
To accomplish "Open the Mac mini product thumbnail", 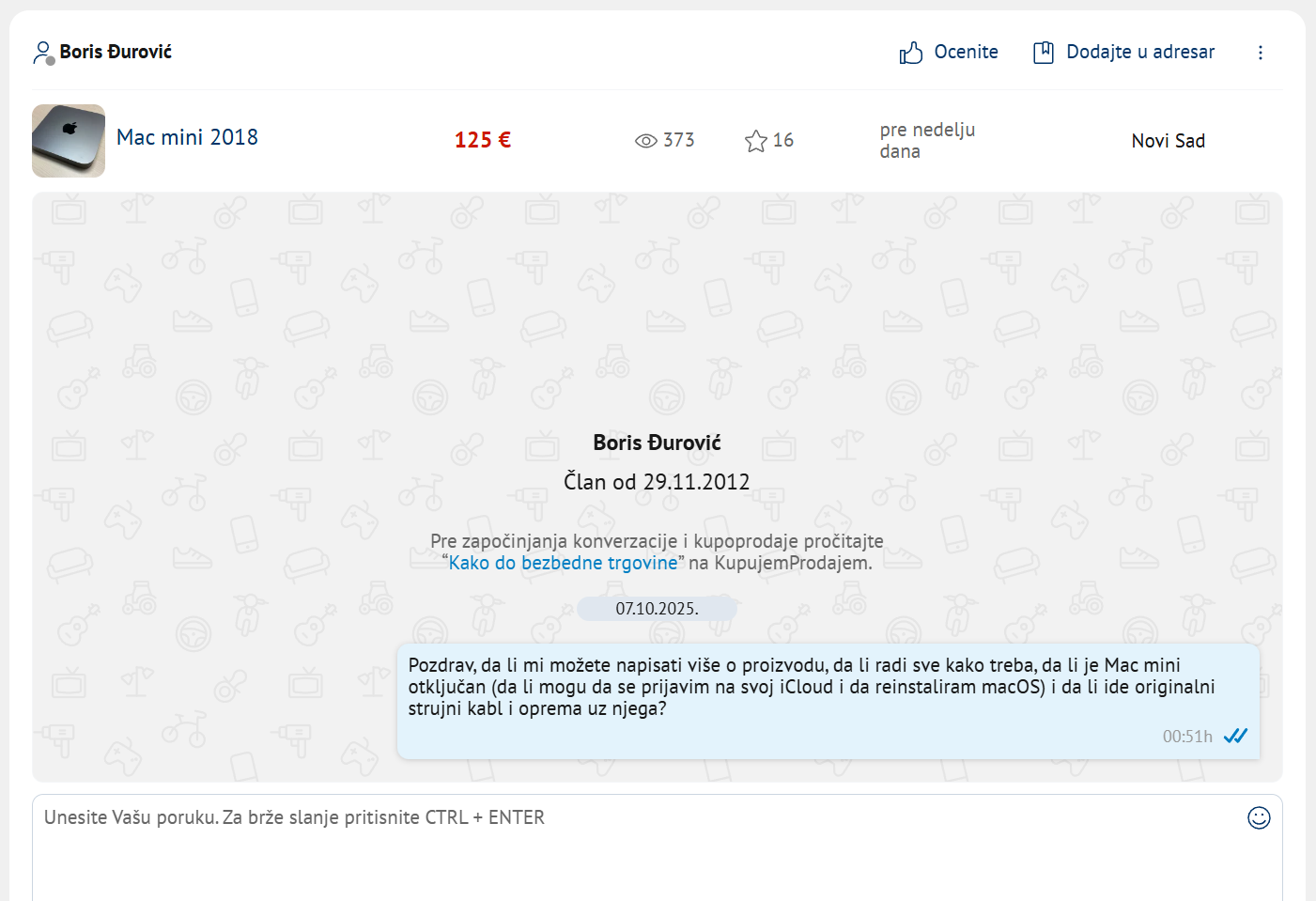I will point(69,141).
